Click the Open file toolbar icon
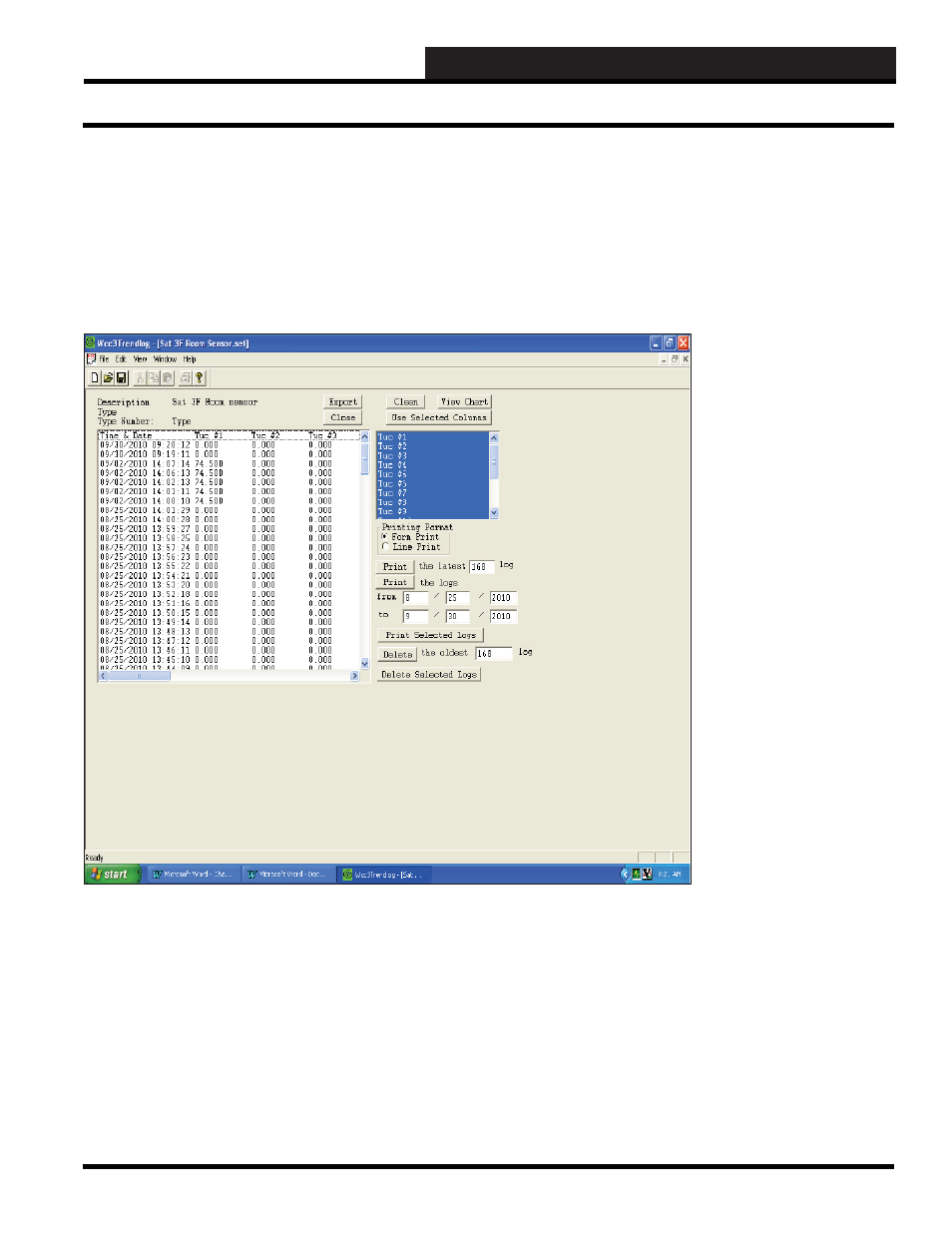The image size is (952, 1233). (108, 378)
